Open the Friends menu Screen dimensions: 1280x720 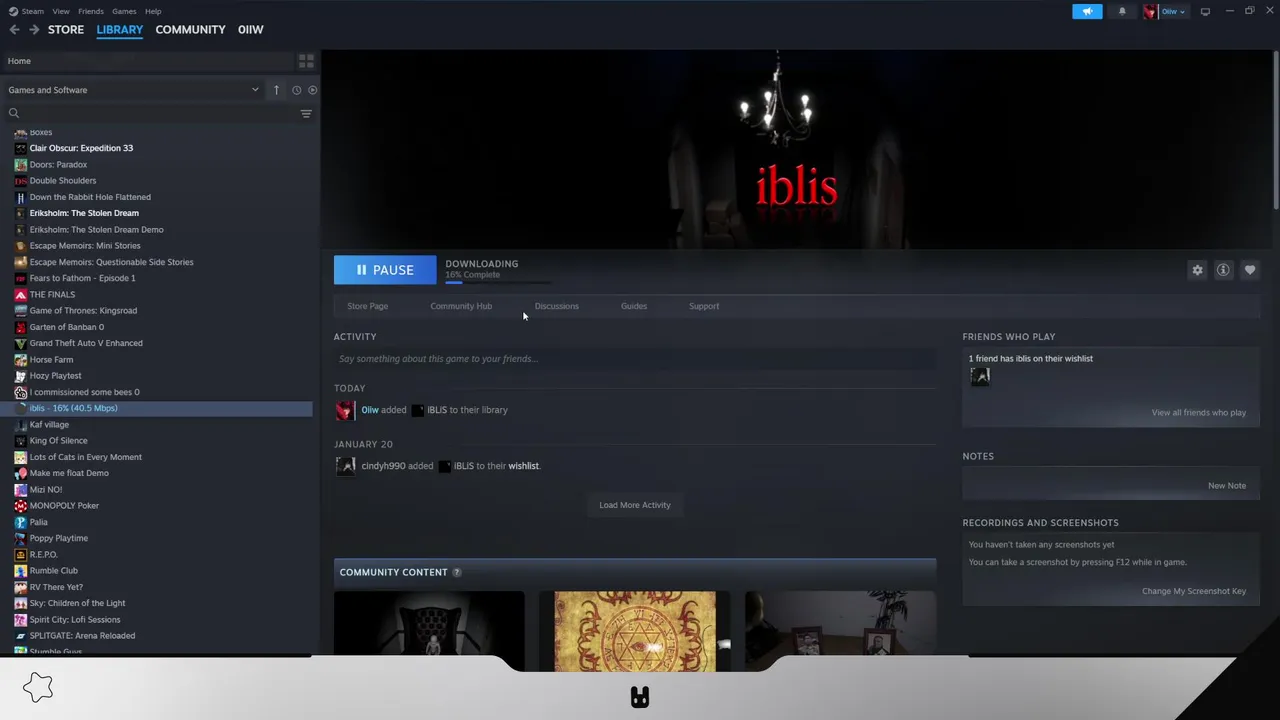(91, 11)
